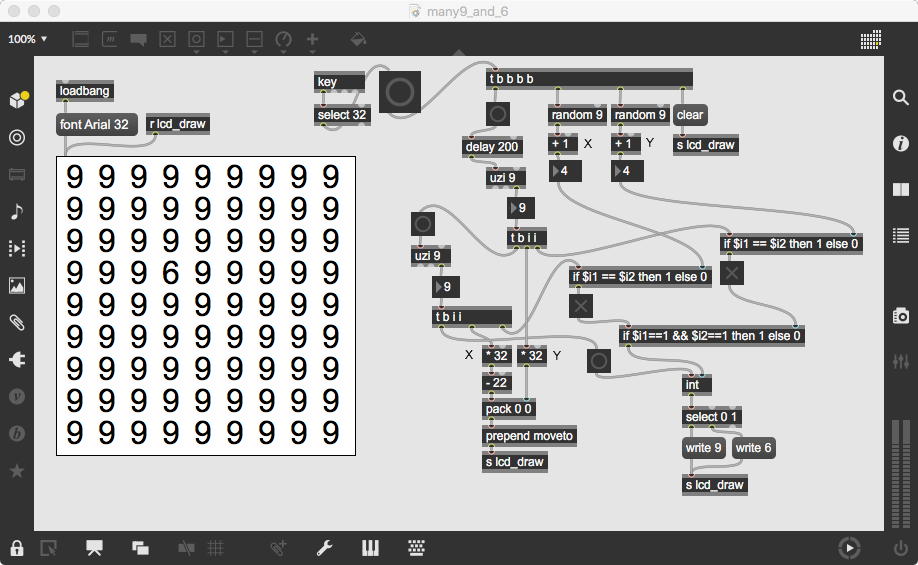Select the loadbang object
The height and width of the screenshot is (565, 918).
click(85, 91)
